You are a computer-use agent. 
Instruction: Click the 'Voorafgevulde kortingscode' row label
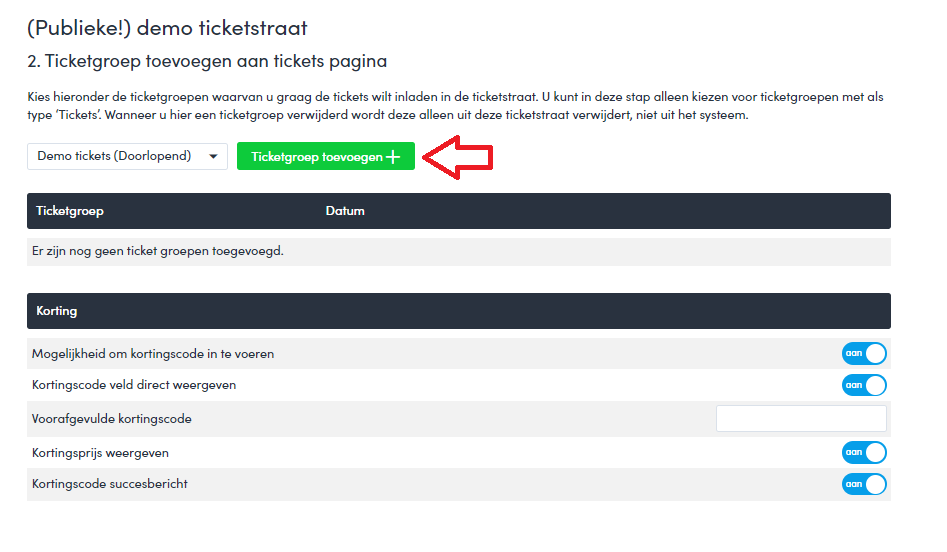point(112,419)
